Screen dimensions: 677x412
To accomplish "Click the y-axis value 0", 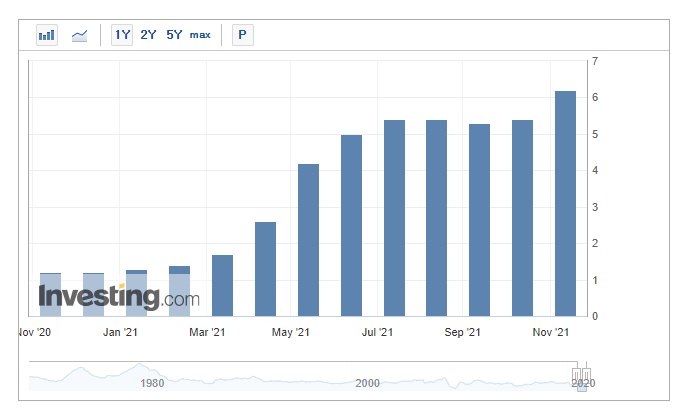I will 595,316.
